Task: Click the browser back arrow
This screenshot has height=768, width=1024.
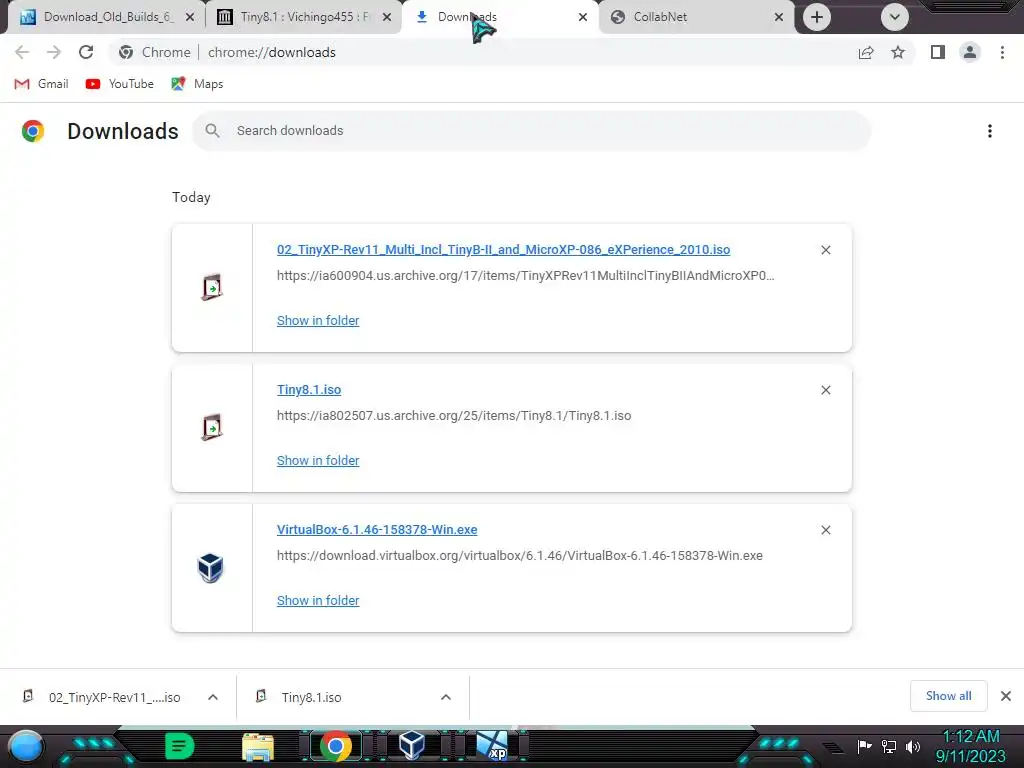Action: pos(22,52)
